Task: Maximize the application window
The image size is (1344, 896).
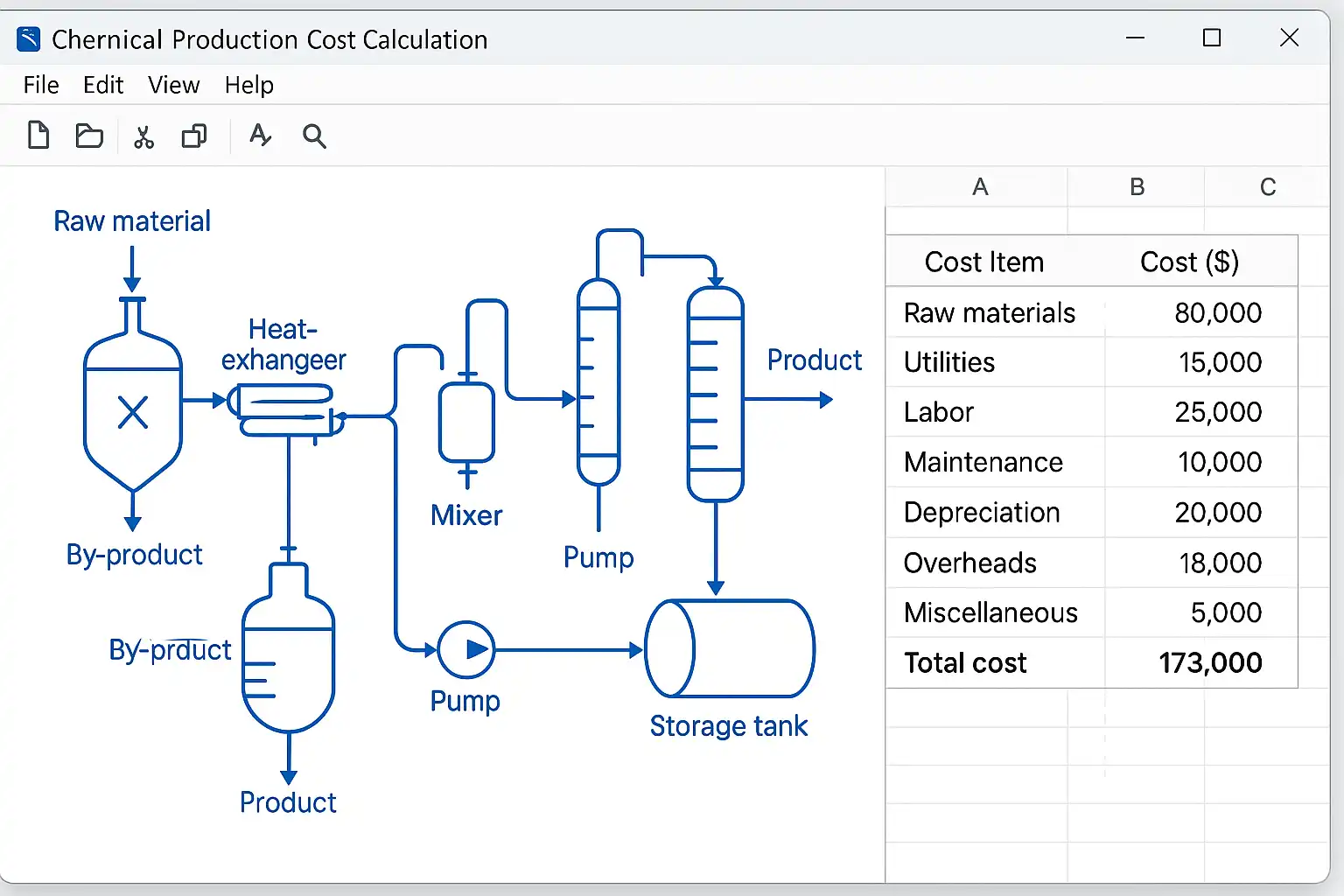Action: (1212, 38)
